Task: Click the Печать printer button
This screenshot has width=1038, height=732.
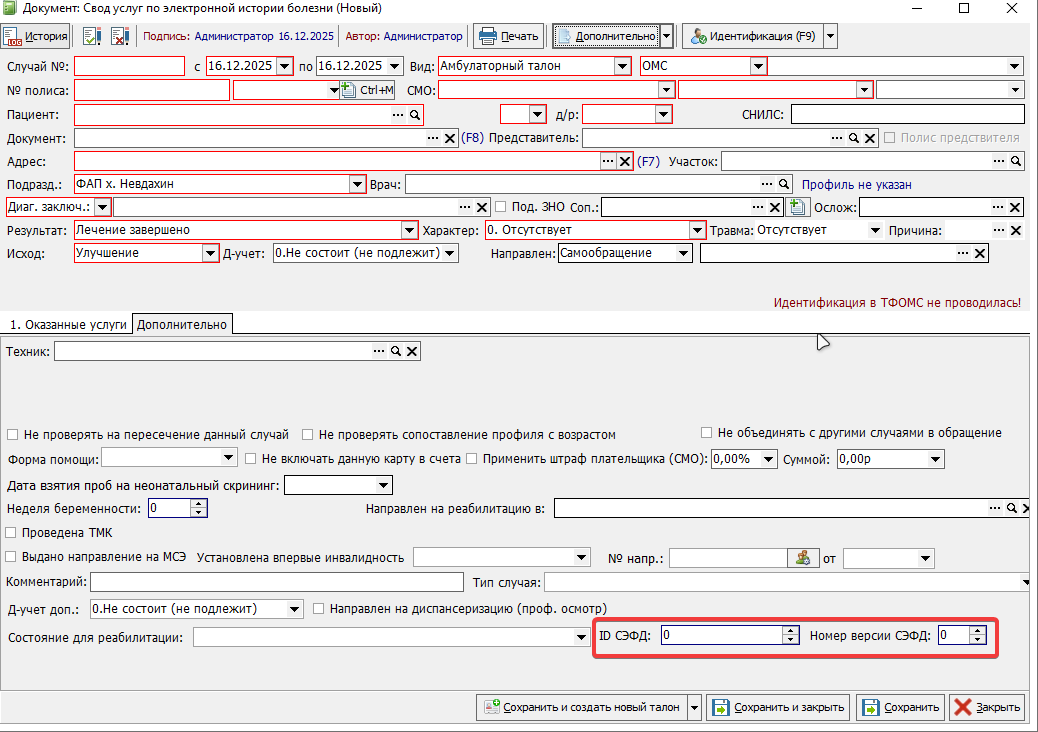Action: click(x=509, y=37)
